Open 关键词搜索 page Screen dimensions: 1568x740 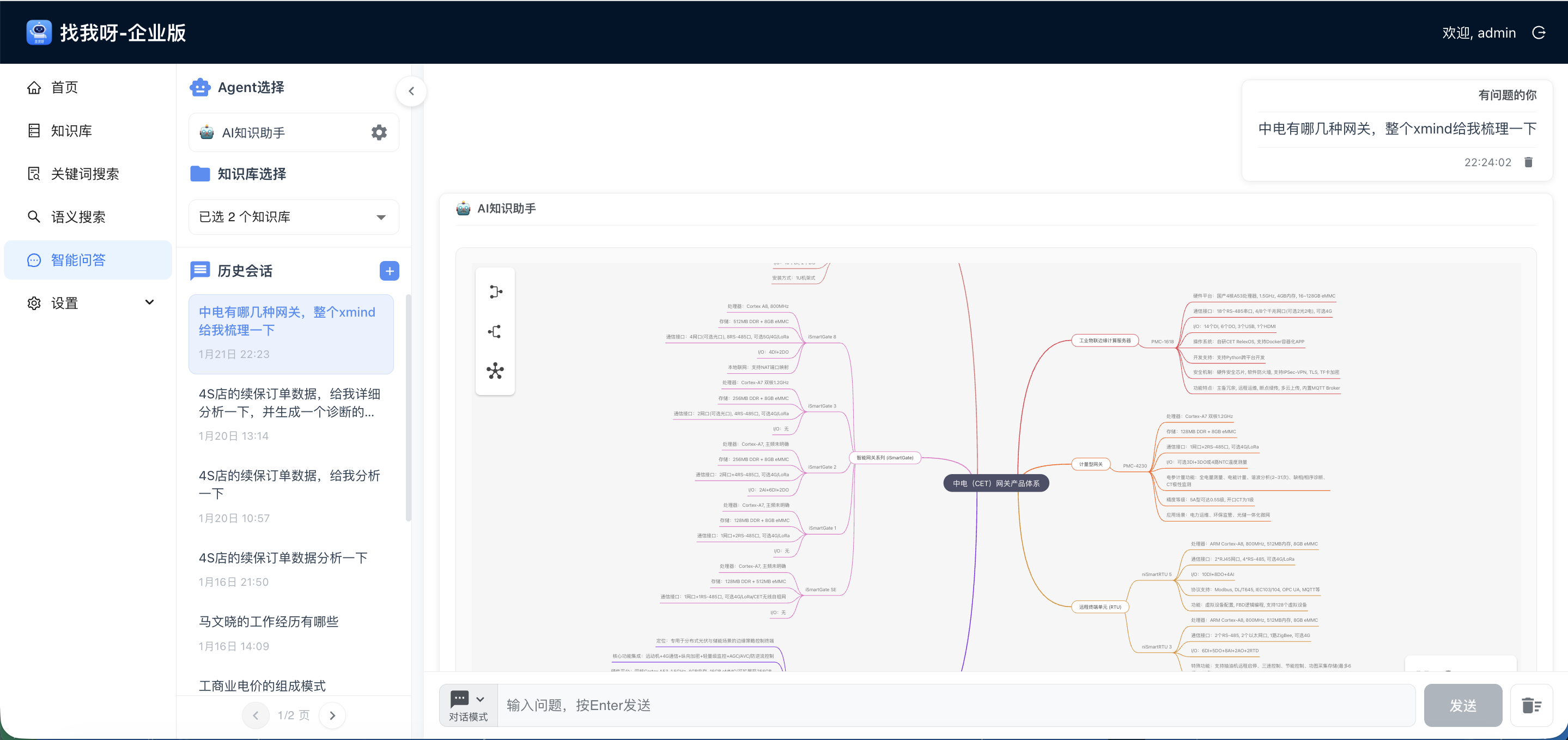click(84, 174)
